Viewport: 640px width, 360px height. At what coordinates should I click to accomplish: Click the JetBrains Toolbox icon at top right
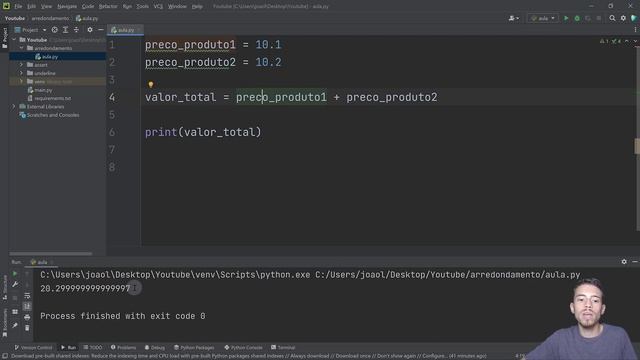click(x=634, y=18)
